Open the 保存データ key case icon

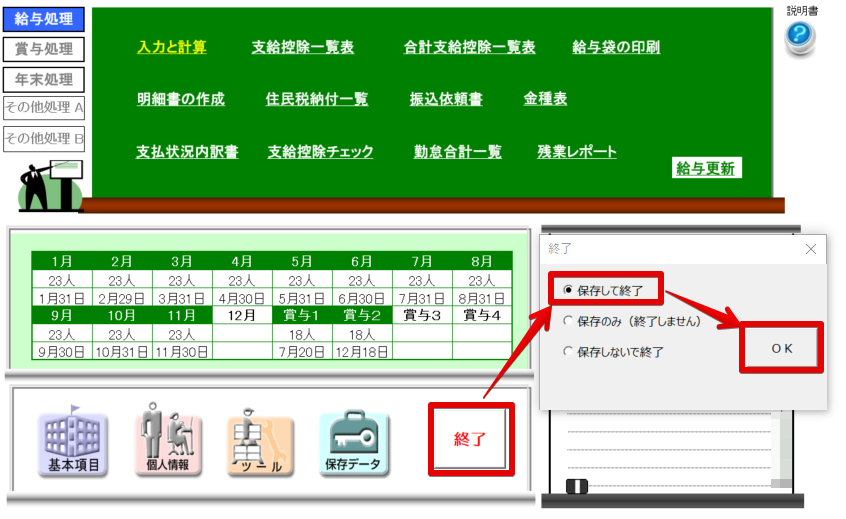tap(353, 443)
